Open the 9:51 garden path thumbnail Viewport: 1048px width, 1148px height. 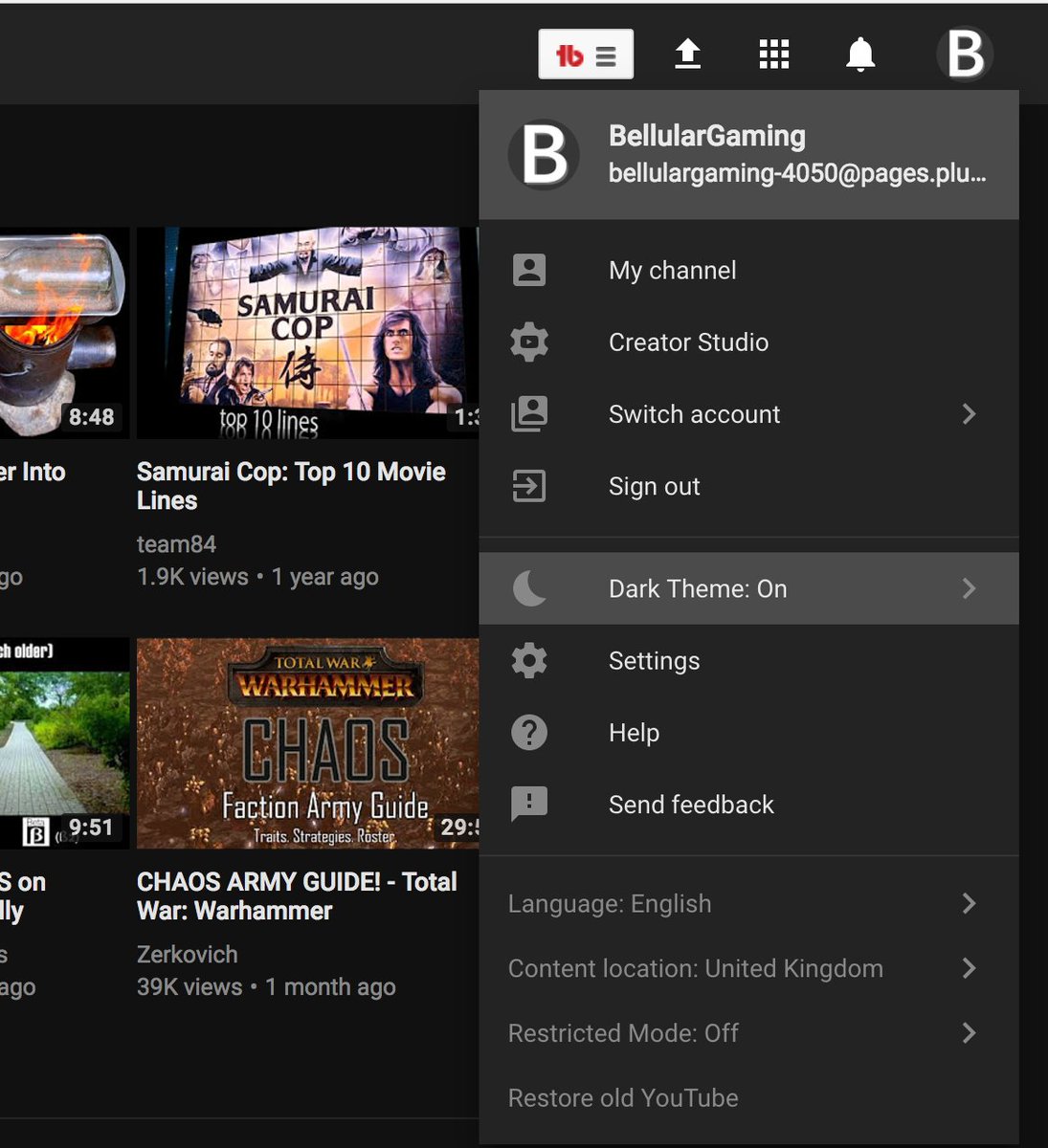coord(64,743)
